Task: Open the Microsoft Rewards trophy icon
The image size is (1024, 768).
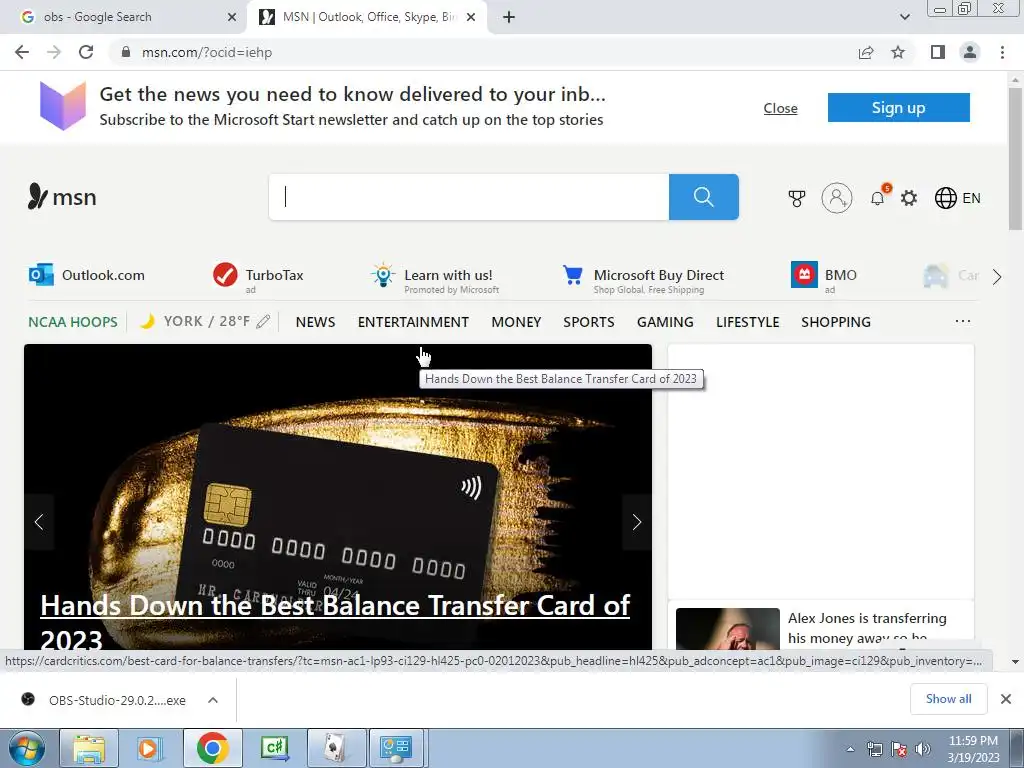Action: (797, 198)
